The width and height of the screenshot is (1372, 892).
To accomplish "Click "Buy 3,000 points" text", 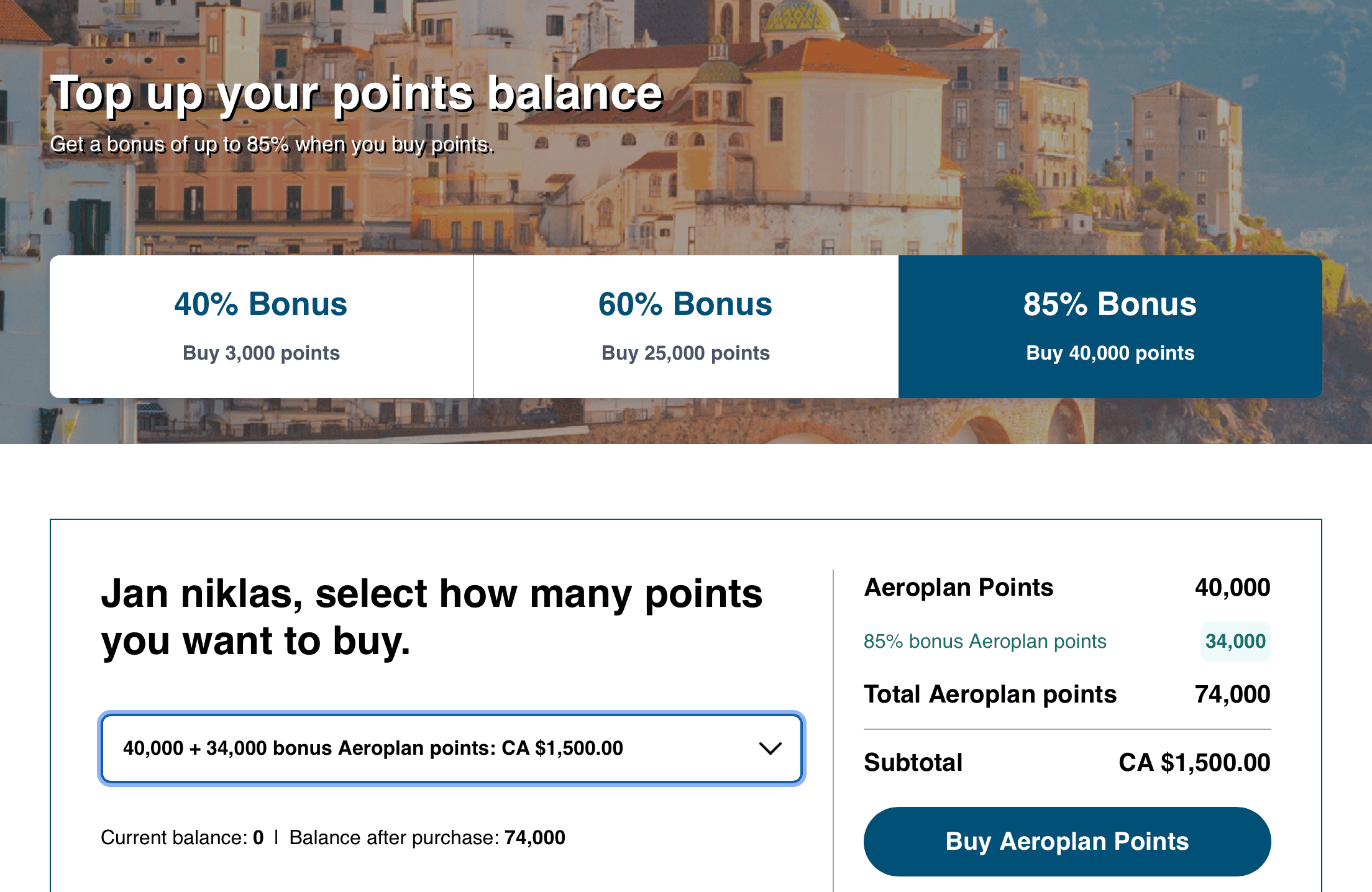I will click(x=261, y=353).
